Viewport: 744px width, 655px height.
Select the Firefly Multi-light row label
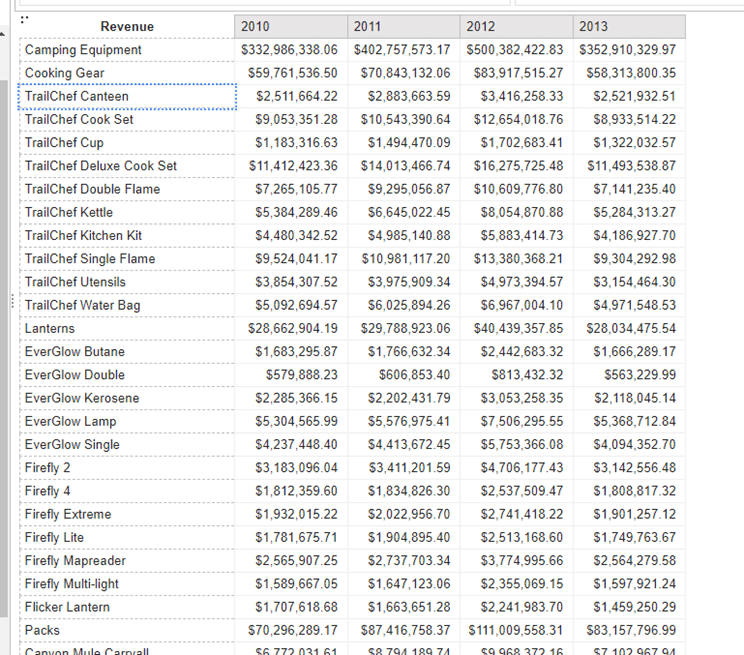[x=127, y=584]
